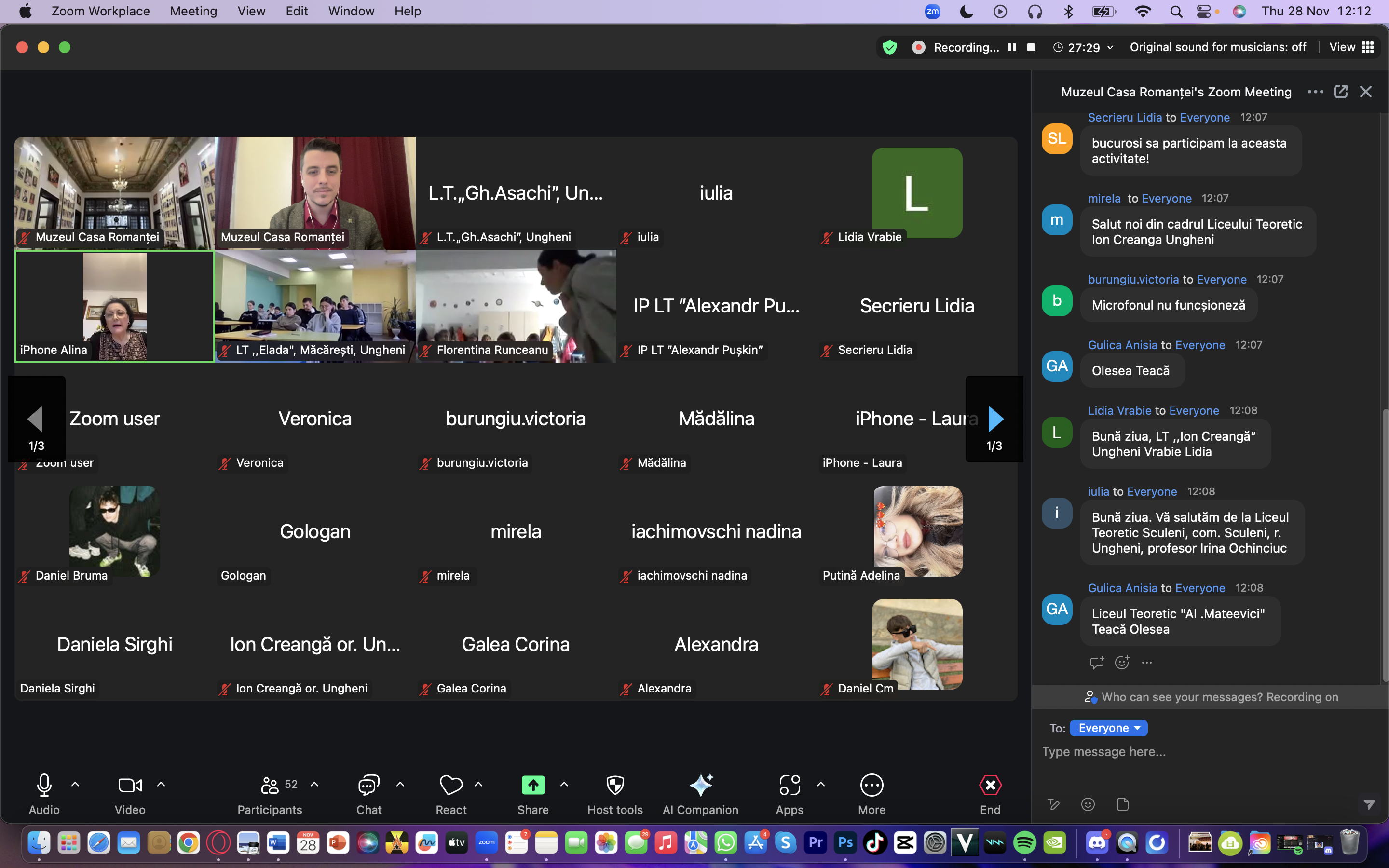Toggle the microphone Audio button

(x=44, y=786)
